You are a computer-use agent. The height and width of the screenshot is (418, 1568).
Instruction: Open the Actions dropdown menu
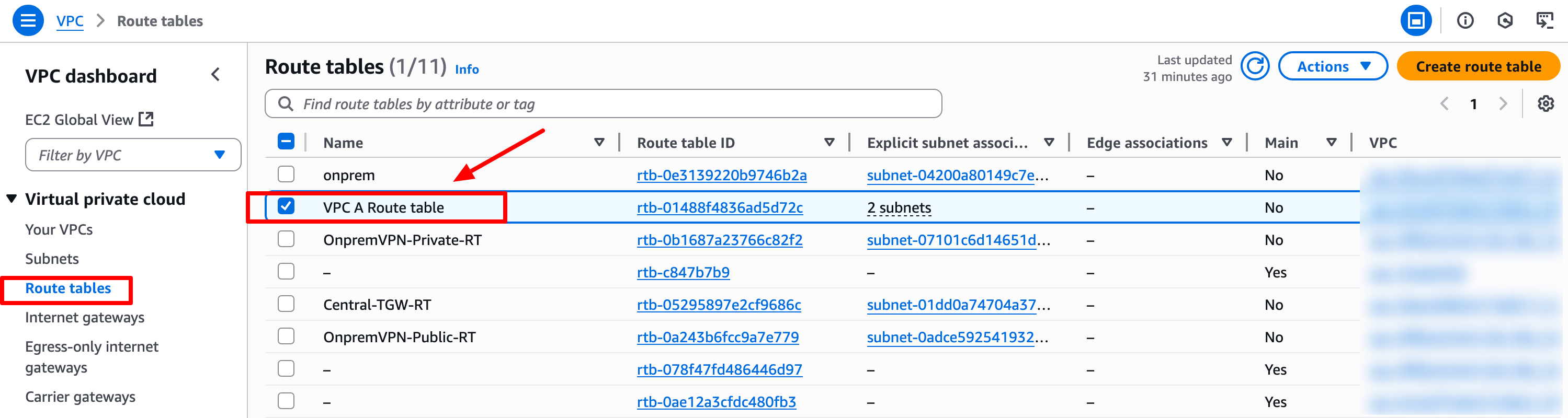1333,66
